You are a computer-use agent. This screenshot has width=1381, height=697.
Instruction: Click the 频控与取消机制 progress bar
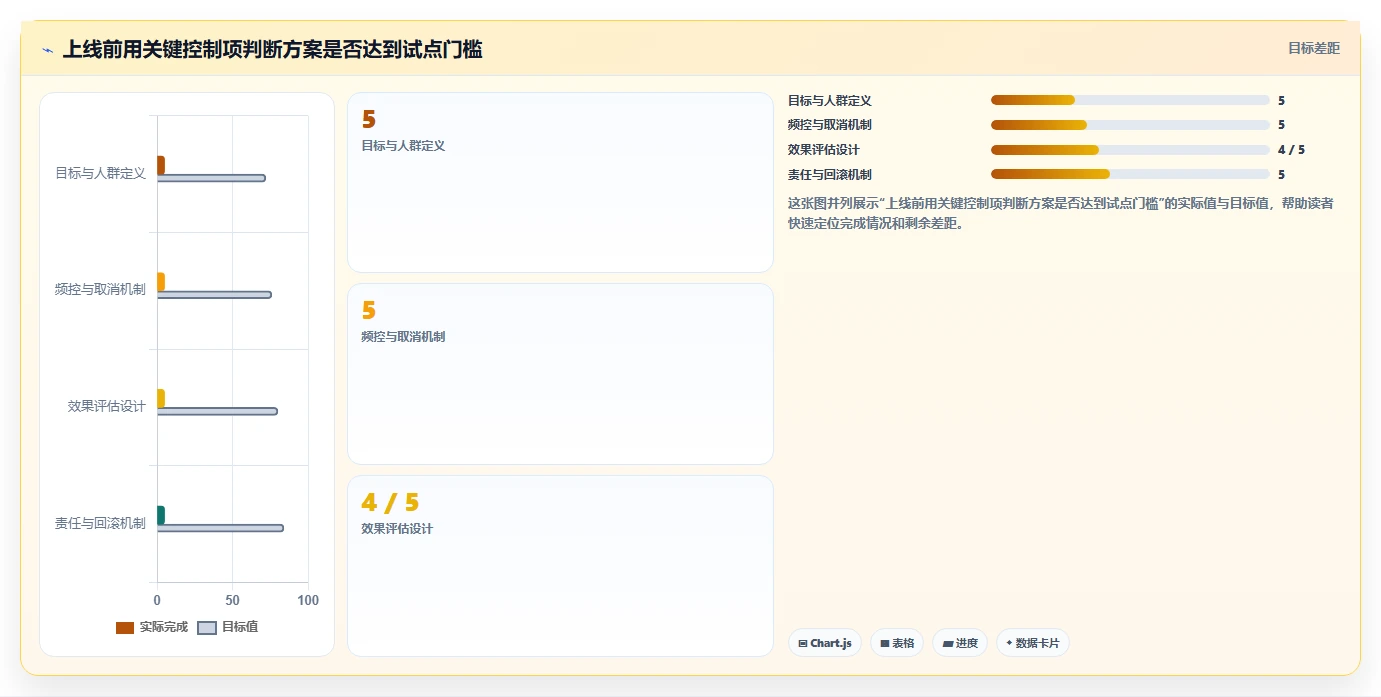[x=1130, y=125]
